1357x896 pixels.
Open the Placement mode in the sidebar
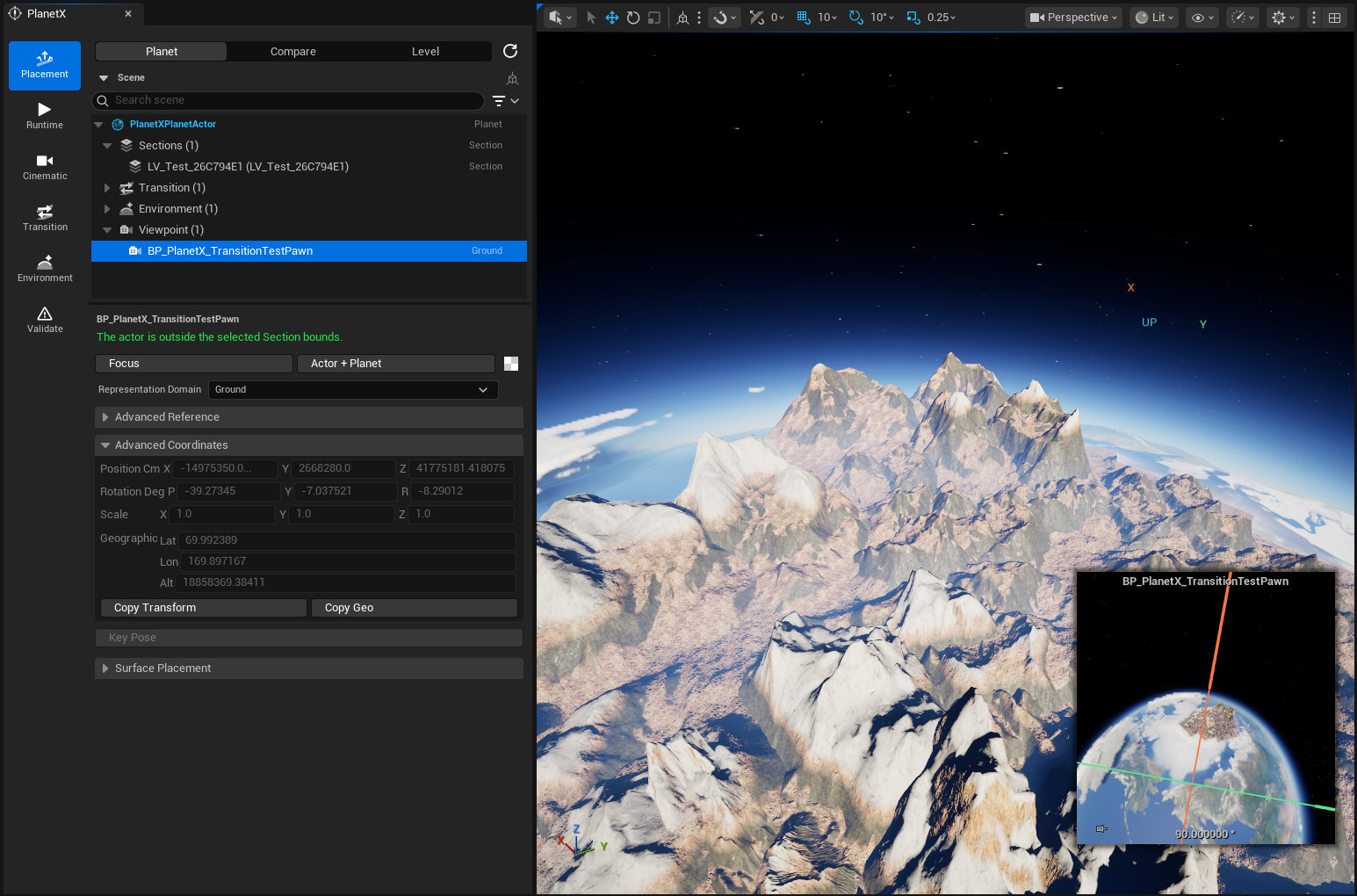(x=45, y=66)
